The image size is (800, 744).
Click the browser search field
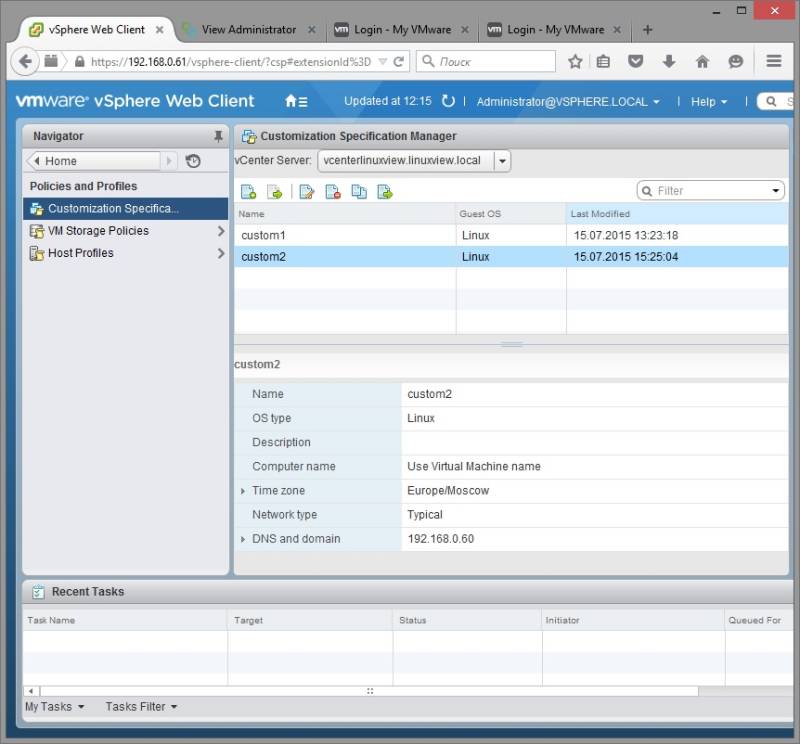pos(486,62)
